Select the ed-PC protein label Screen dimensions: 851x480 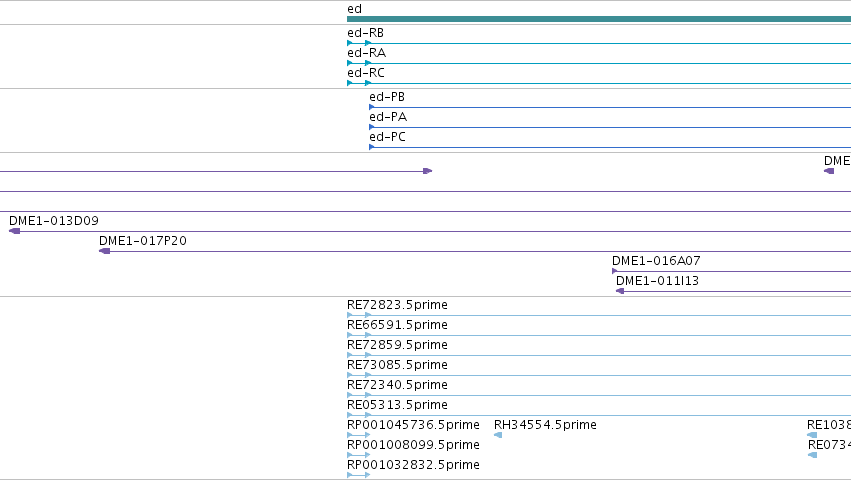[x=388, y=137]
